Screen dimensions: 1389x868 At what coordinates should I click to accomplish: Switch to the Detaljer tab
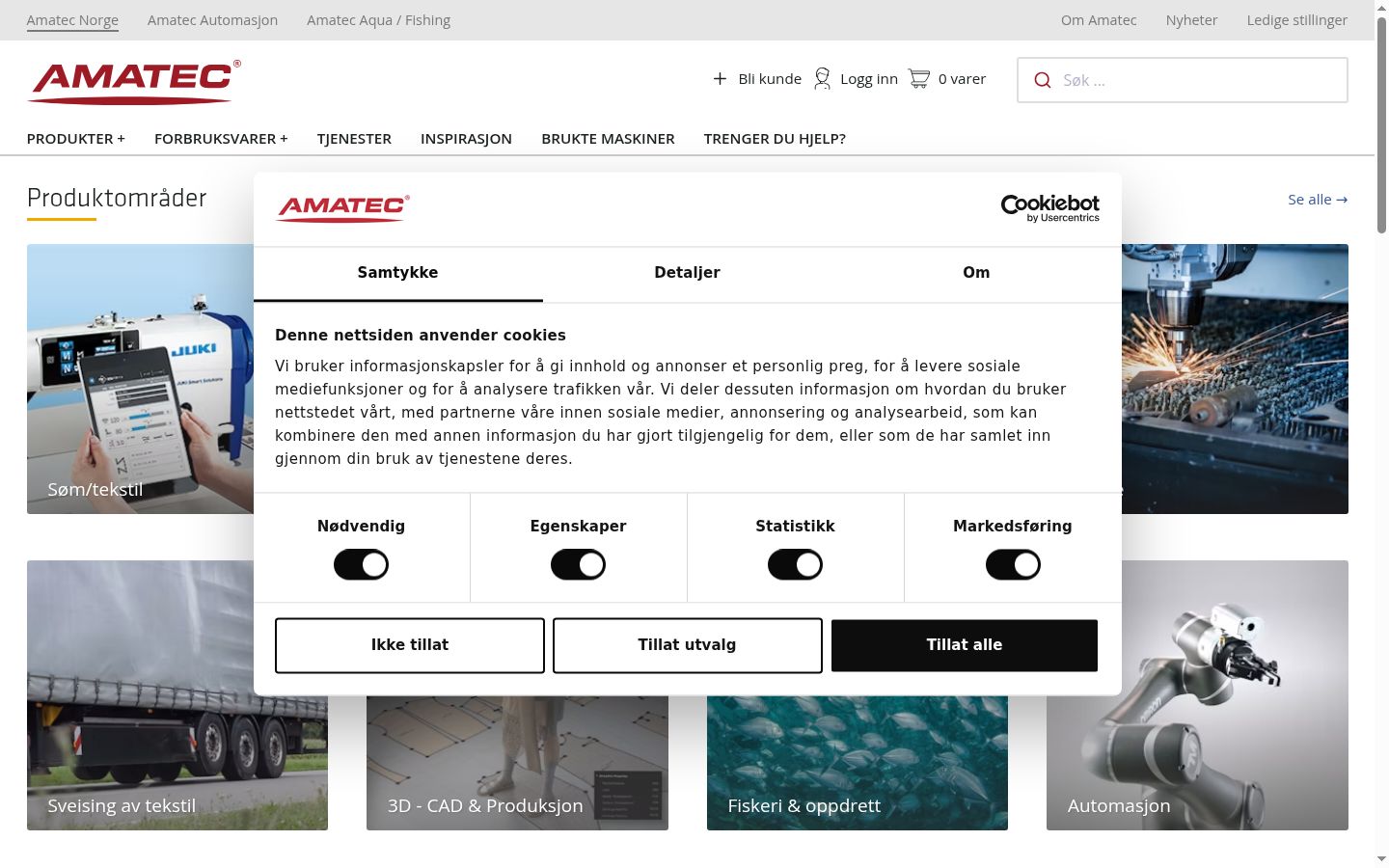(688, 274)
